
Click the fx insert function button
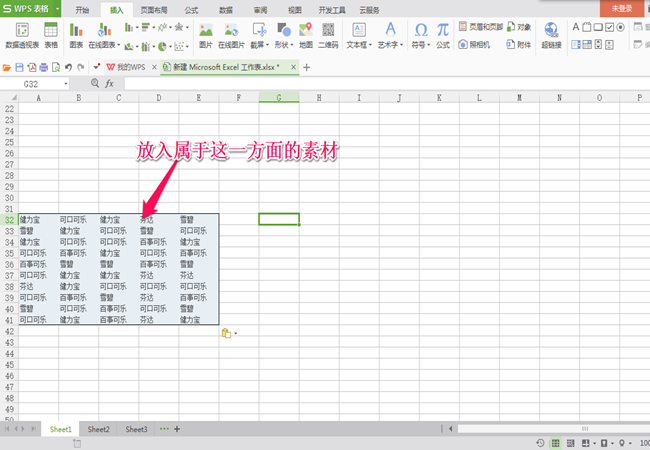click(109, 84)
